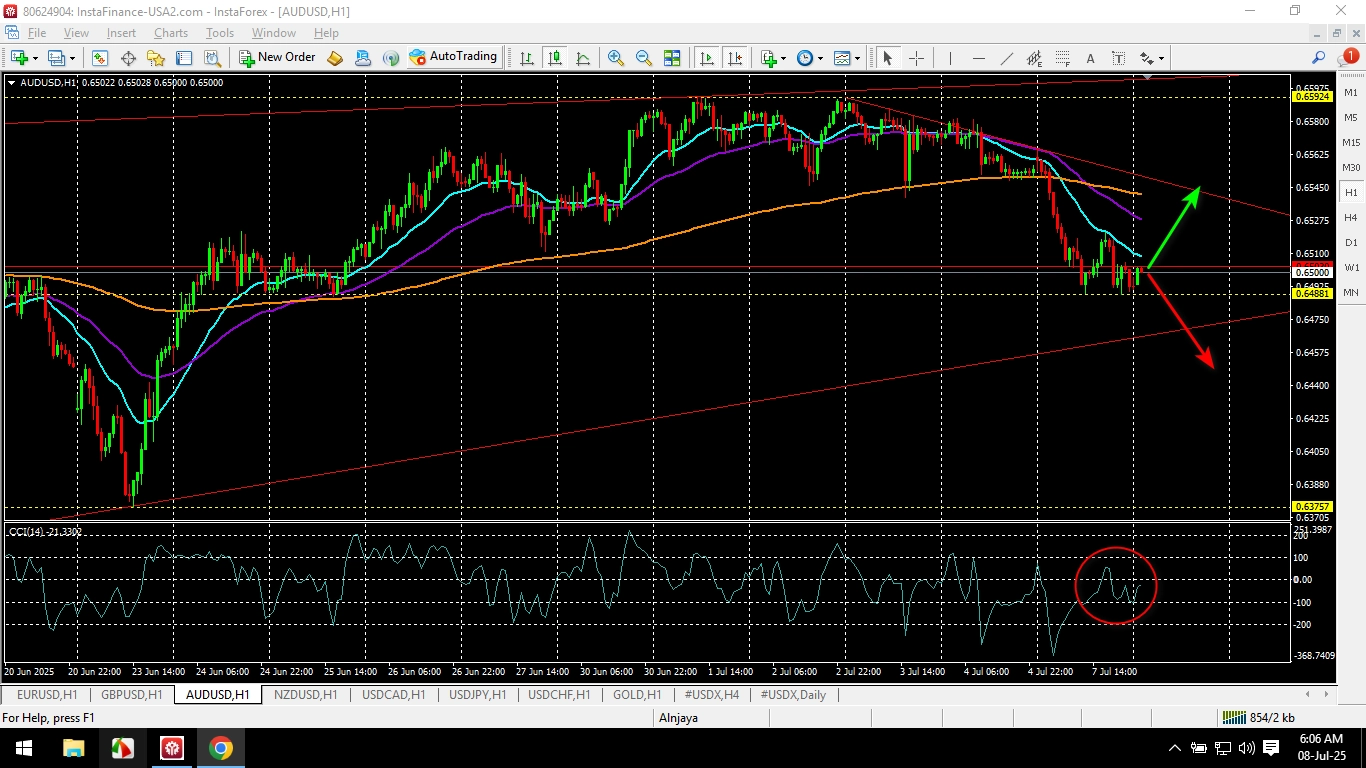Image resolution: width=1366 pixels, height=768 pixels.
Task: Click the Templates icon
Action: (x=842, y=58)
